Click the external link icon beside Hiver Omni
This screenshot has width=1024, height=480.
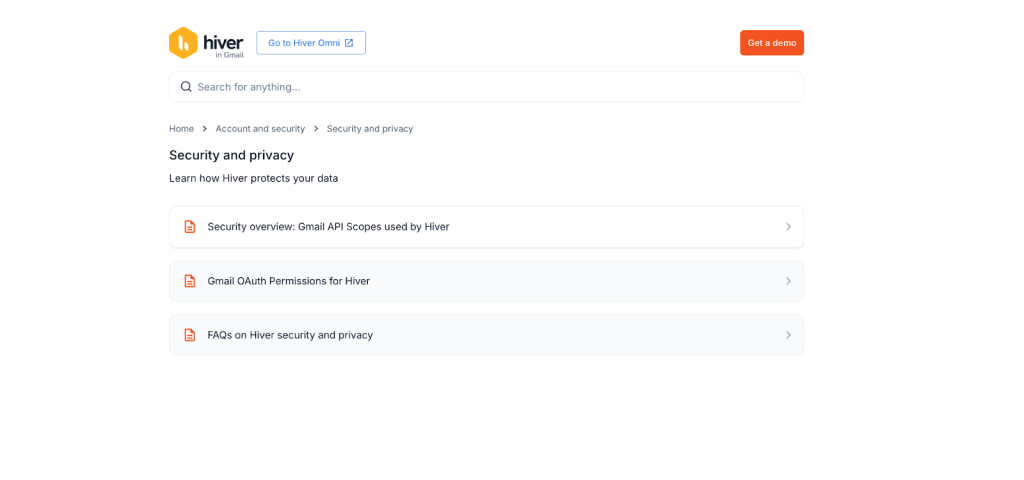tap(349, 43)
